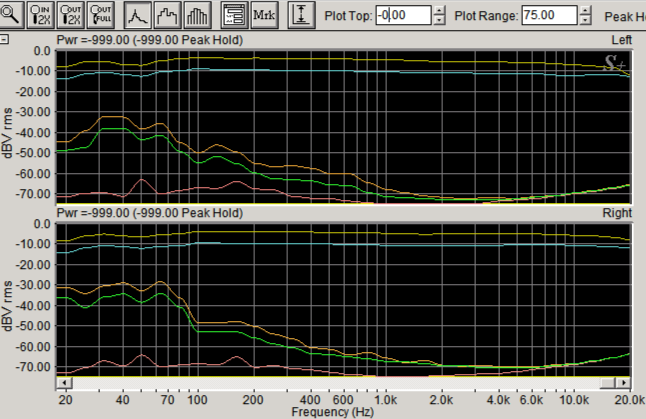Click the frequency scrollbar right arrow
Screen dimensions: 646x419
tap(624, 383)
